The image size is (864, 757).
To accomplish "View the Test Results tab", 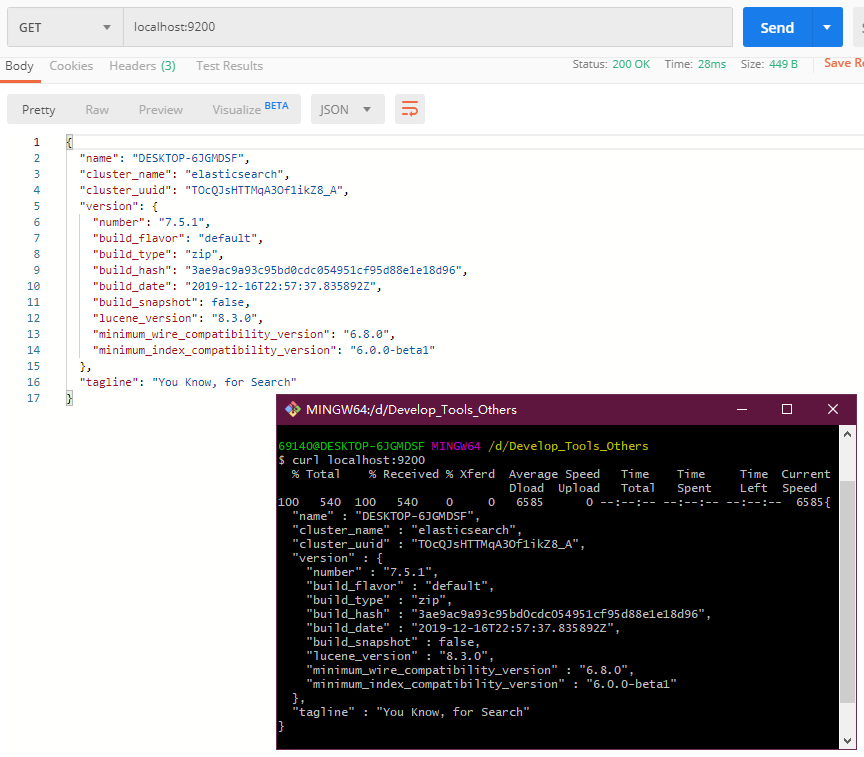I will pos(229,66).
